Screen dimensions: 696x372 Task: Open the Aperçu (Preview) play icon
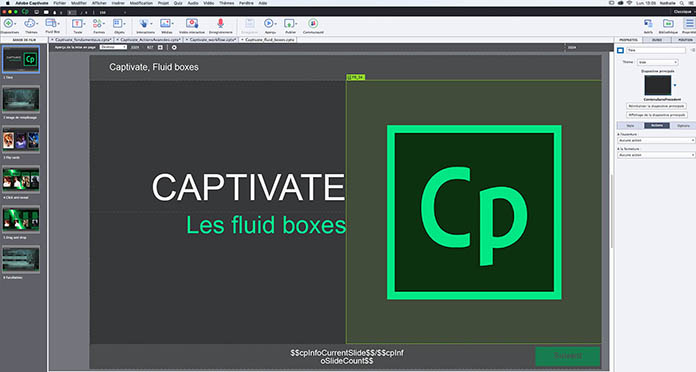pos(269,26)
